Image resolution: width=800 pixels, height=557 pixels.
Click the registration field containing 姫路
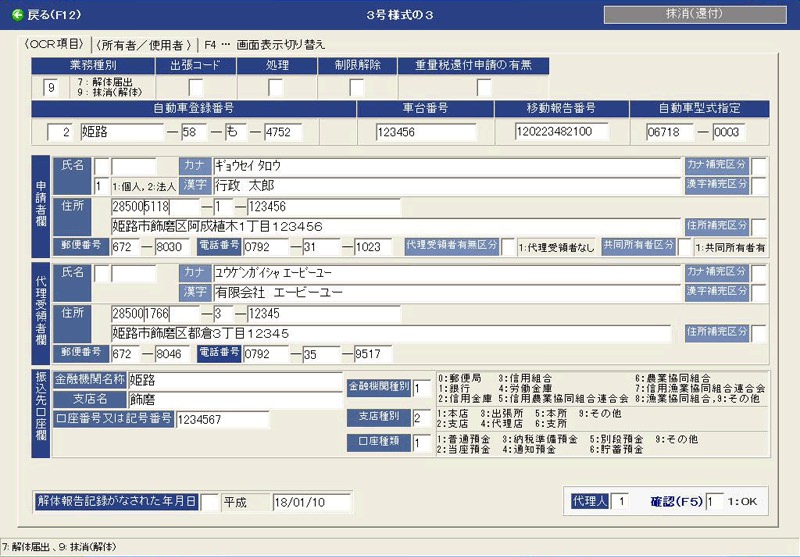(x=122, y=132)
